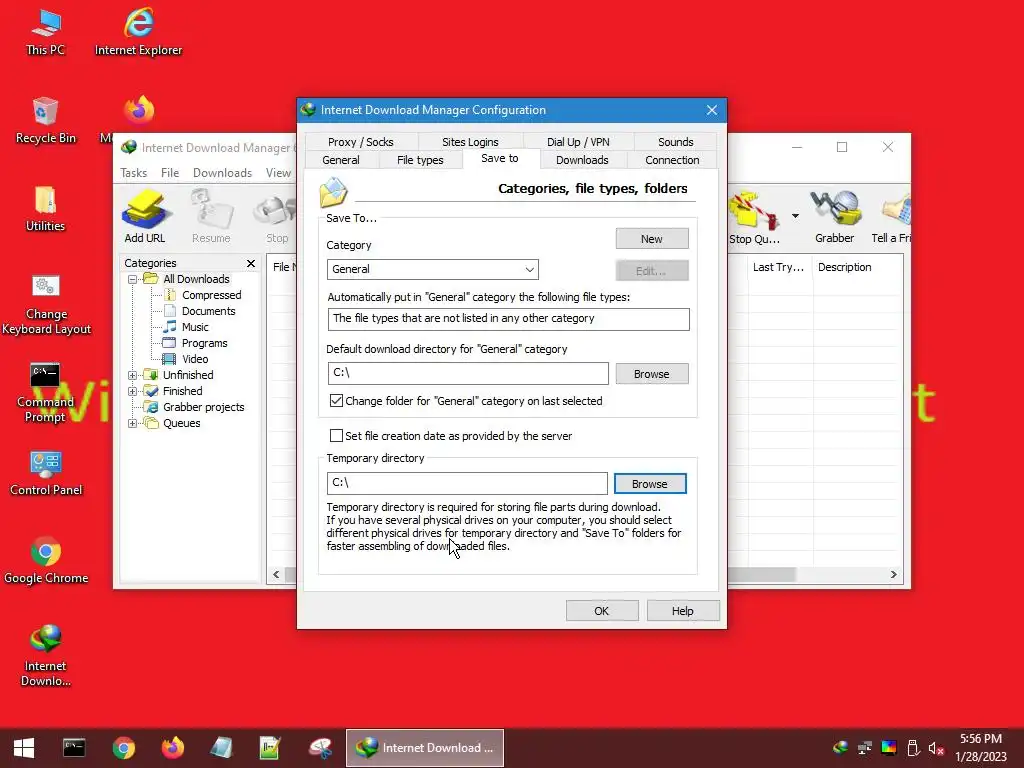Expand the Queues tree node
This screenshot has width=1024, height=768.
click(133, 424)
